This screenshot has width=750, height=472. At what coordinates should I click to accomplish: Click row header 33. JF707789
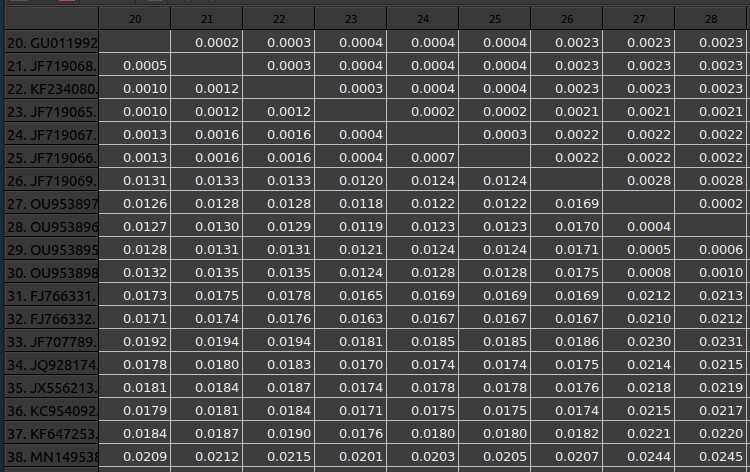coord(52,341)
